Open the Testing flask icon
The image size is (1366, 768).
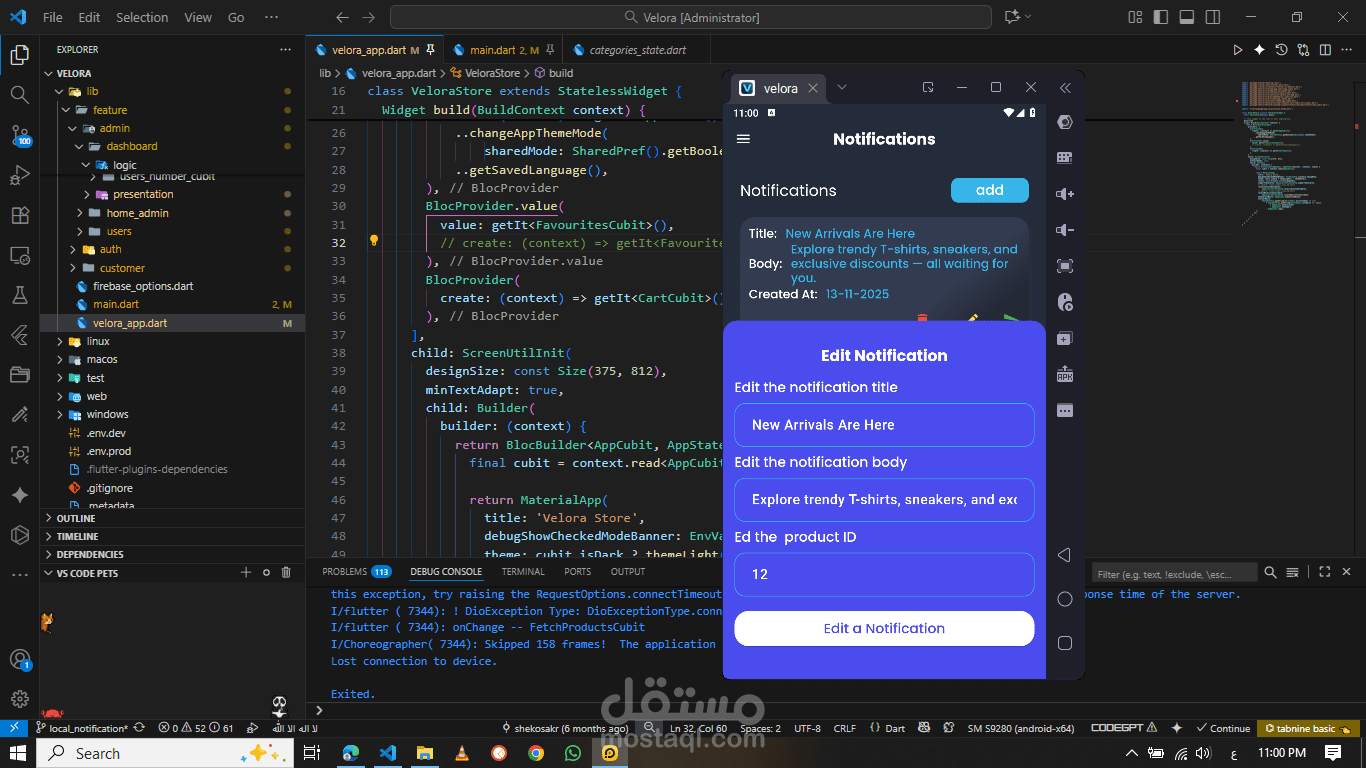(19, 295)
